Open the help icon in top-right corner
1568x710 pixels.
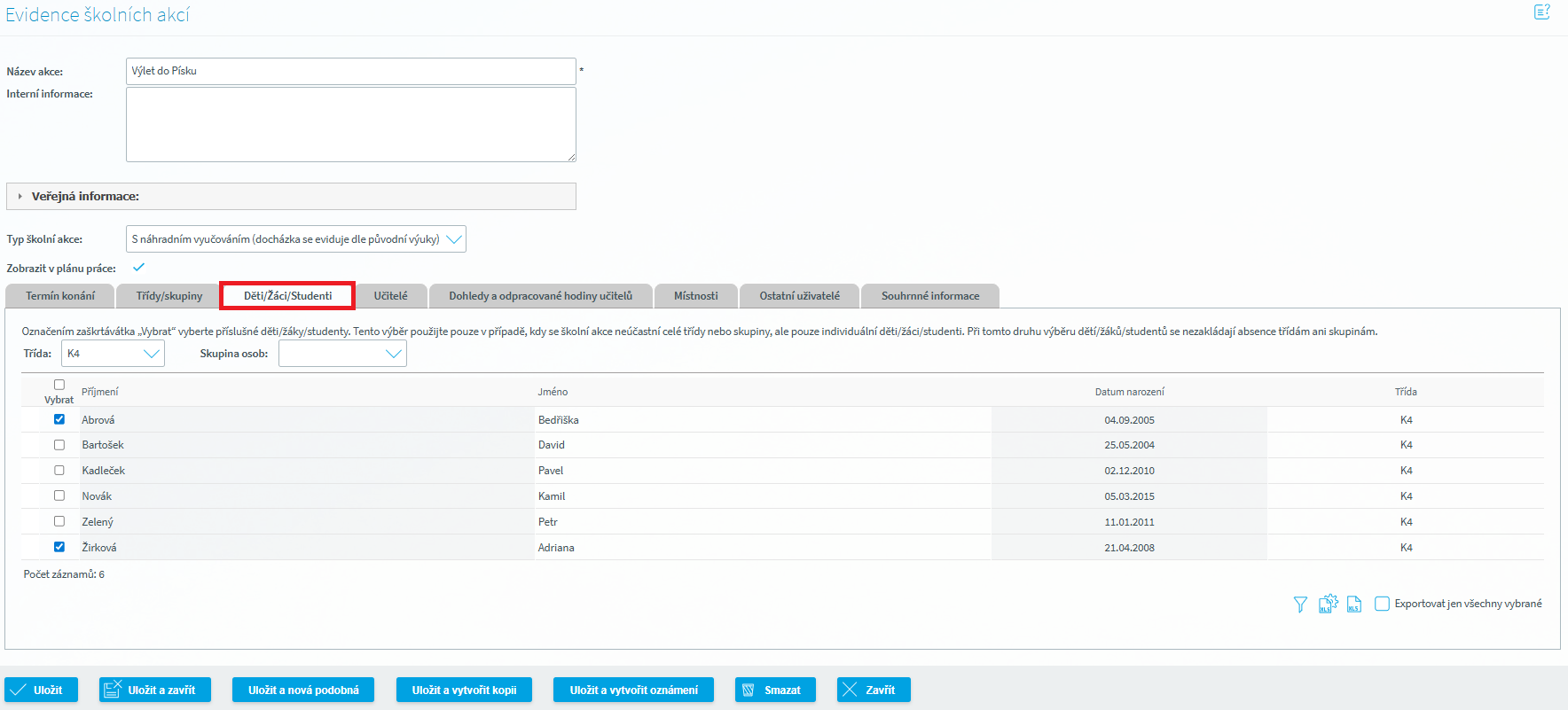(1541, 12)
